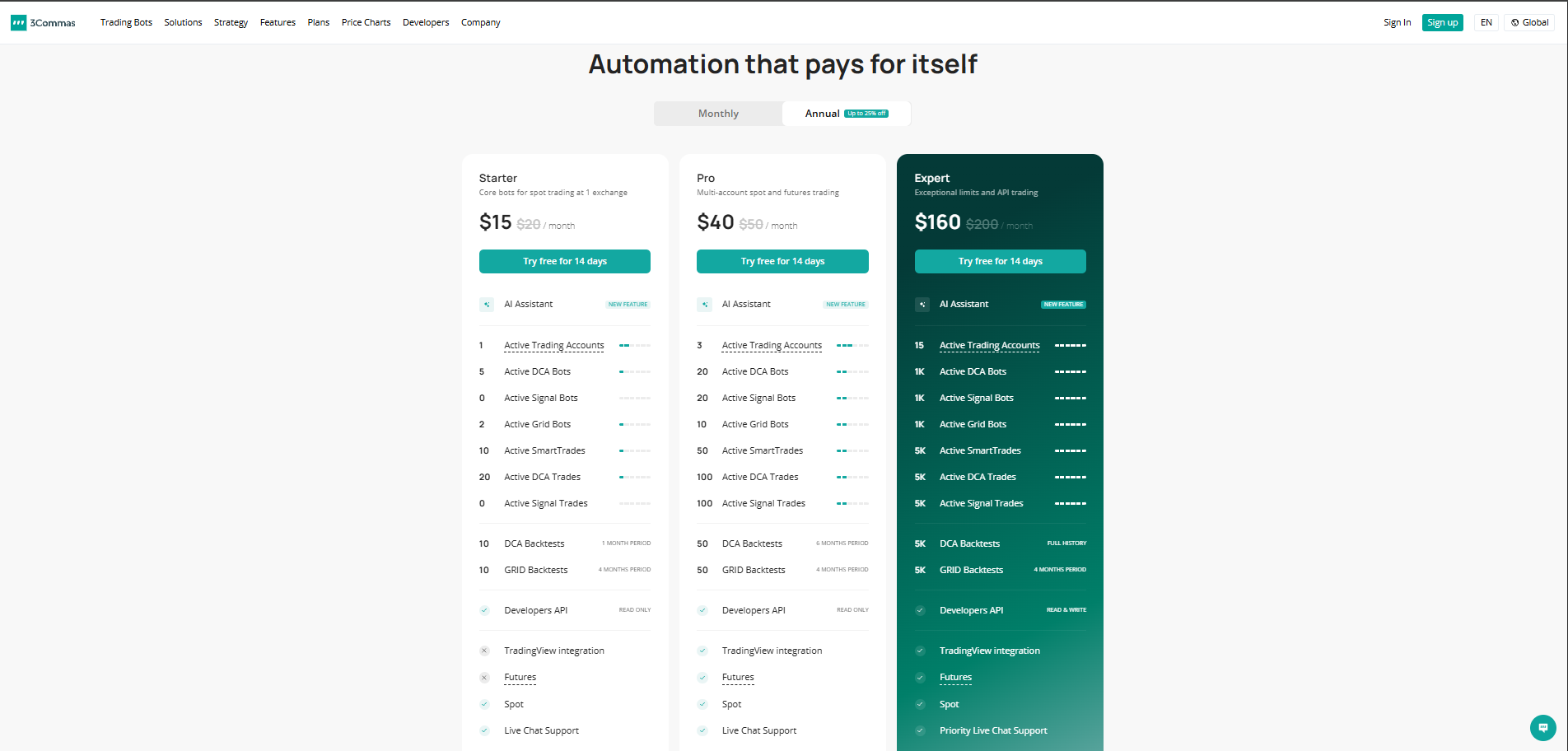This screenshot has height=751, width=1568.
Task: Select the Annual billing option
Action: (823, 113)
